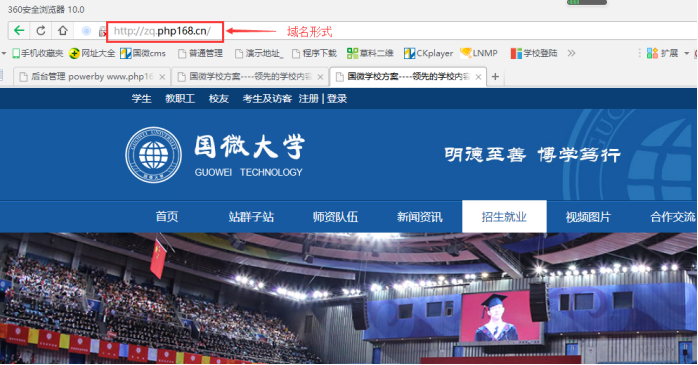698x365 pixels.
Task: Open the 网址大全 bookmark
Action: click(93, 53)
